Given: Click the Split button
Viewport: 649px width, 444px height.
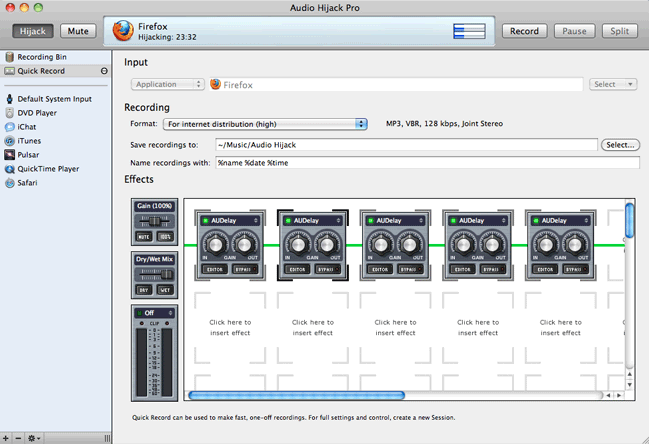Looking at the screenshot, I should pyautogui.click(x=620, y=31).
